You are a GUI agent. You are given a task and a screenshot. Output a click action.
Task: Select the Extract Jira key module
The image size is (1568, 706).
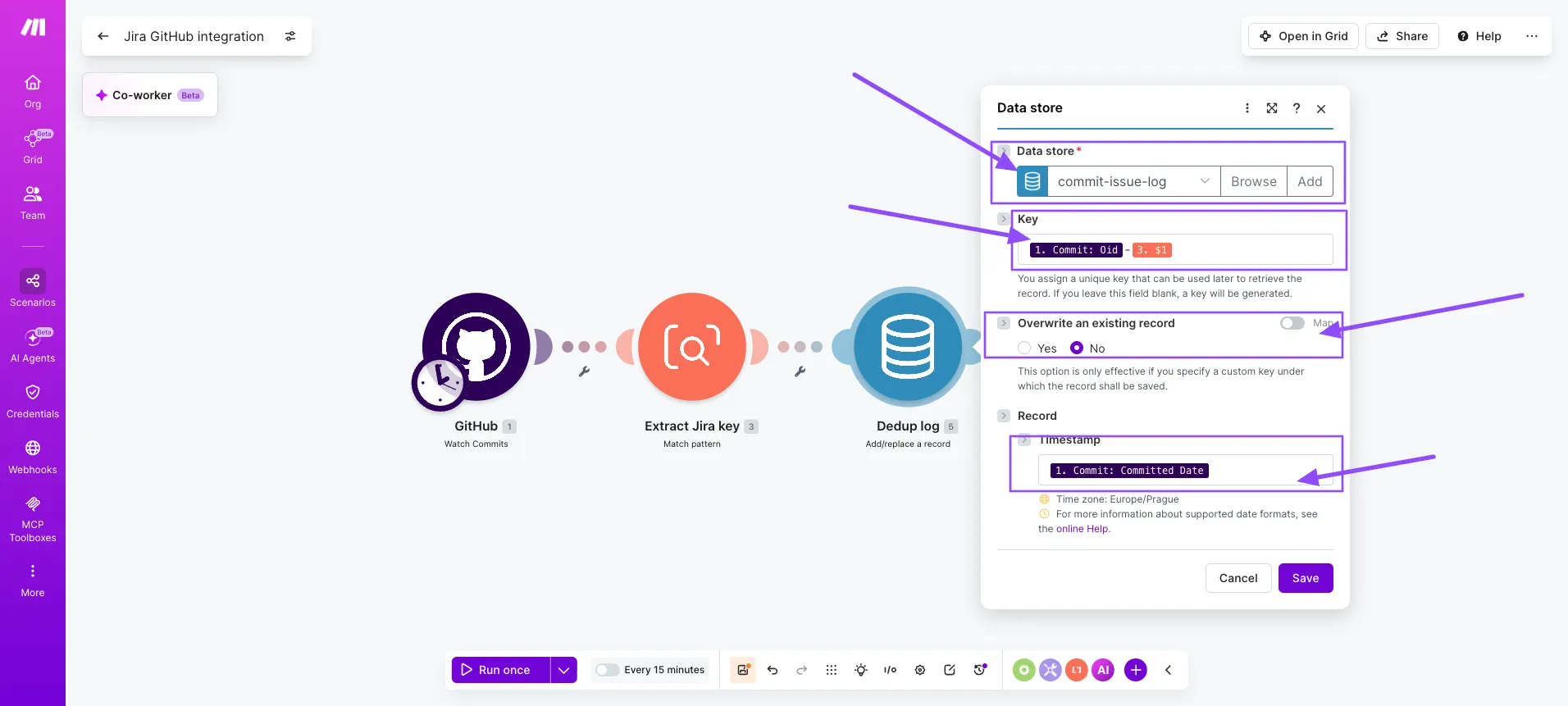point(692,347)
